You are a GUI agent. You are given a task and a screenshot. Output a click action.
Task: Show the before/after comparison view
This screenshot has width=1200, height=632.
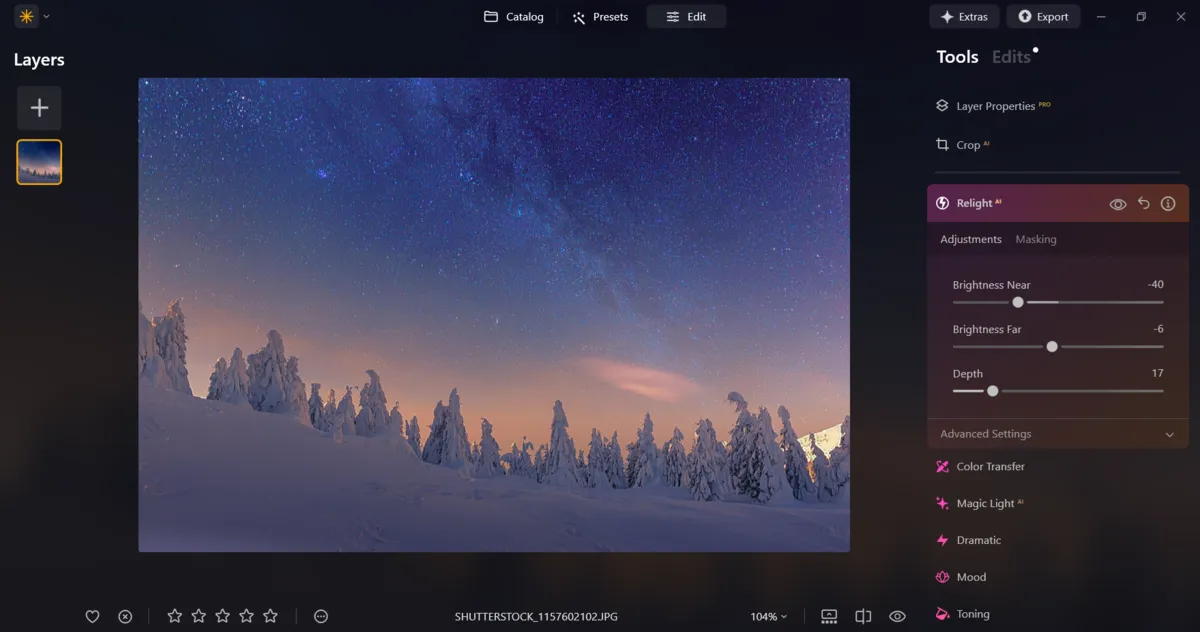pyautogui.click(x=862, y=616)
